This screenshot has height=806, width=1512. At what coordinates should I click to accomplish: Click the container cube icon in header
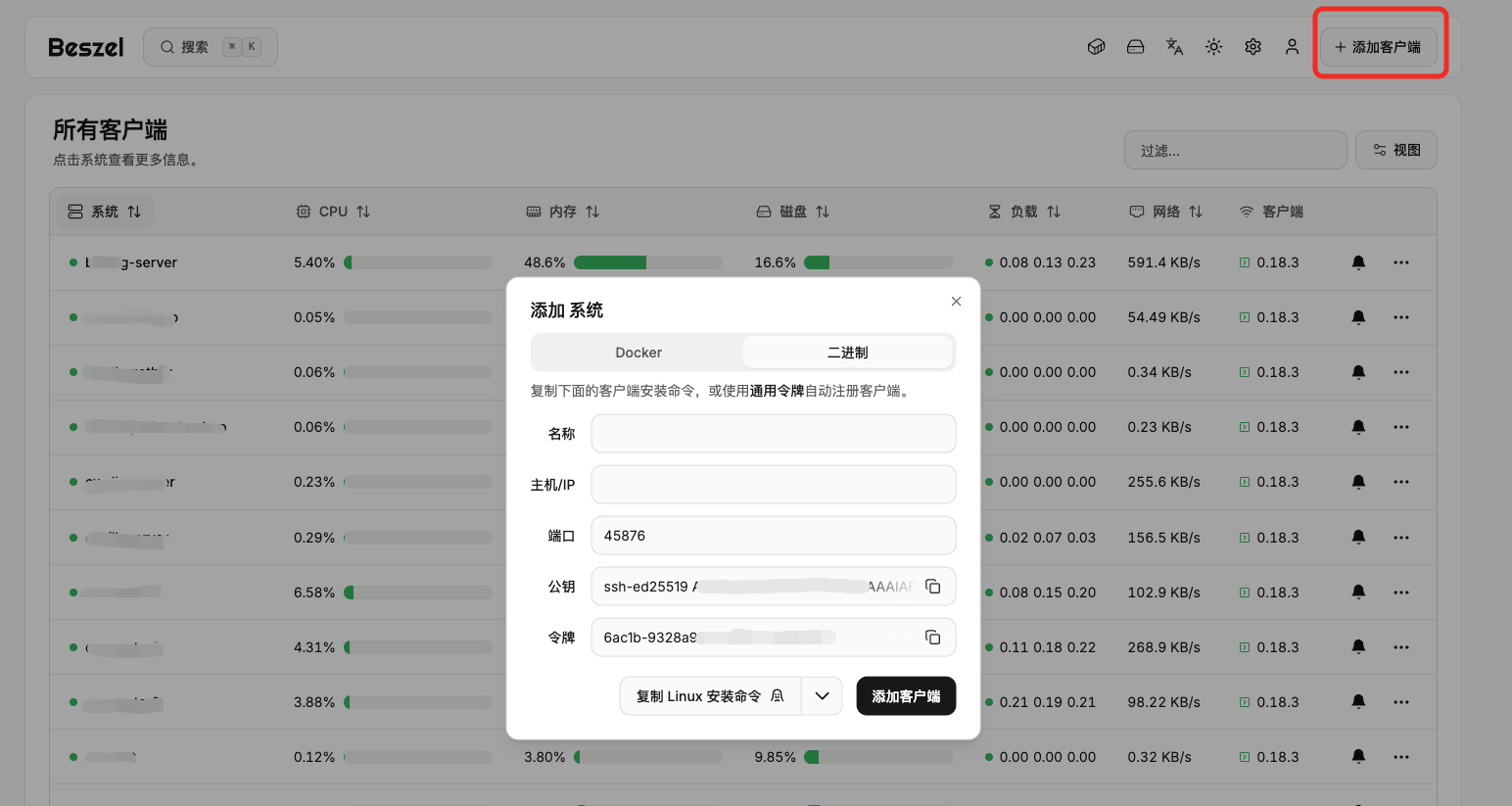pyautogui.click(x=1096, y=47)
